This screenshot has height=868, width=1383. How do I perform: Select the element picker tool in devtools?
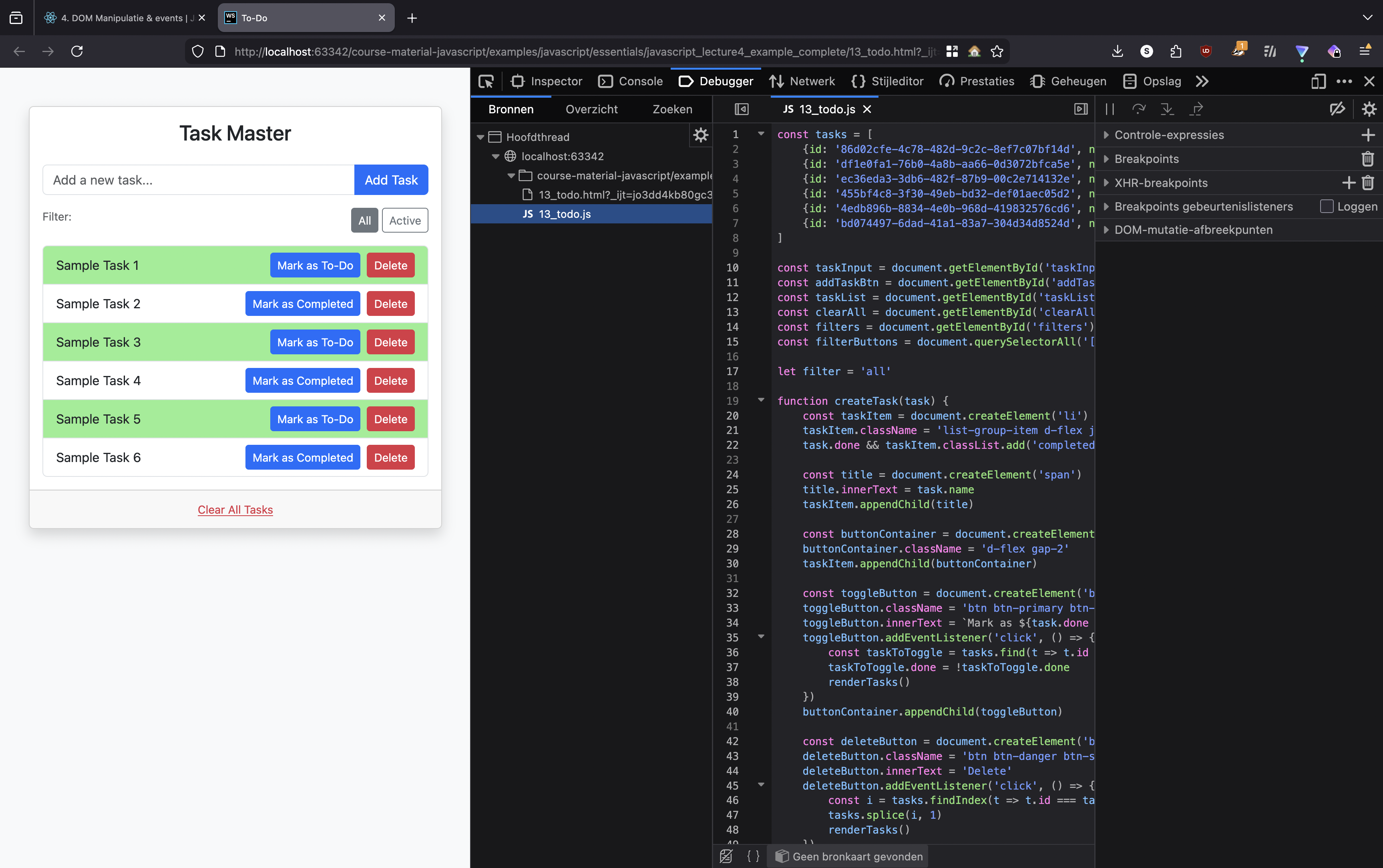[x=486, y=82]
